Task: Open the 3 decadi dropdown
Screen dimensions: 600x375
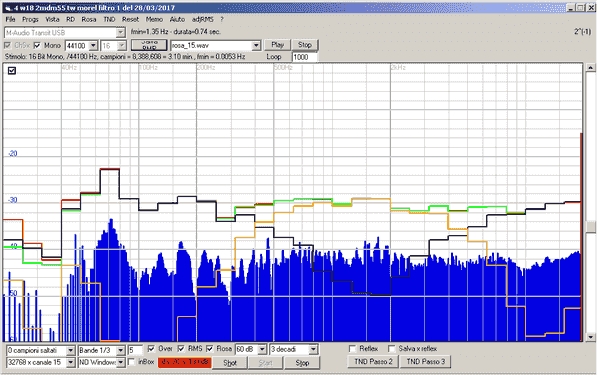Action: click(313, 349)
